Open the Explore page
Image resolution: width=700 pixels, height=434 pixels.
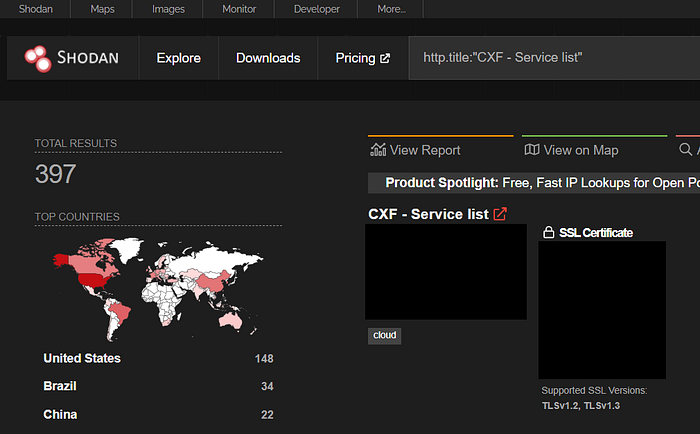click(179, 58)
